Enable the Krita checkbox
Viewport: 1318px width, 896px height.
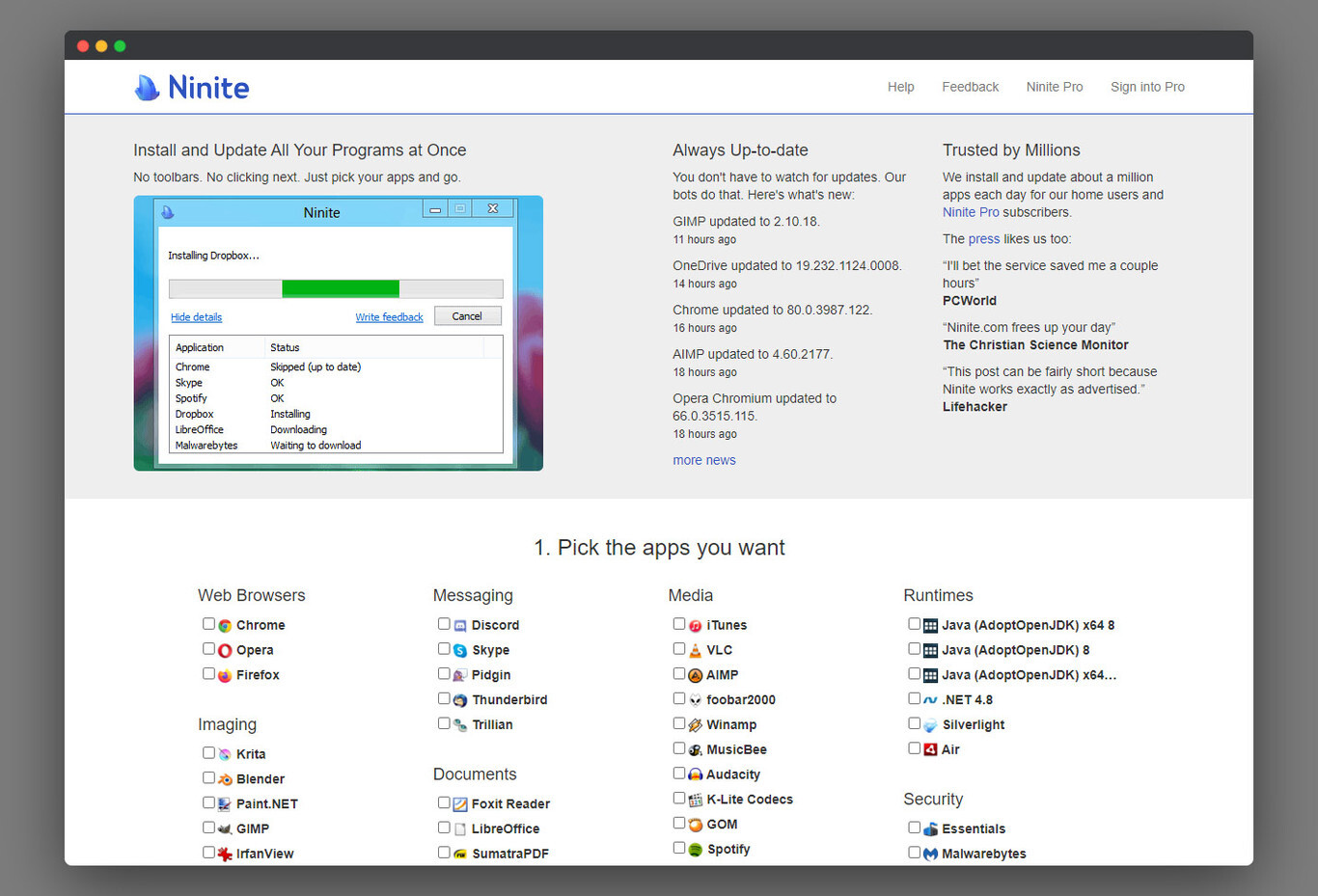pyautogui.click(x=208, y=752)
